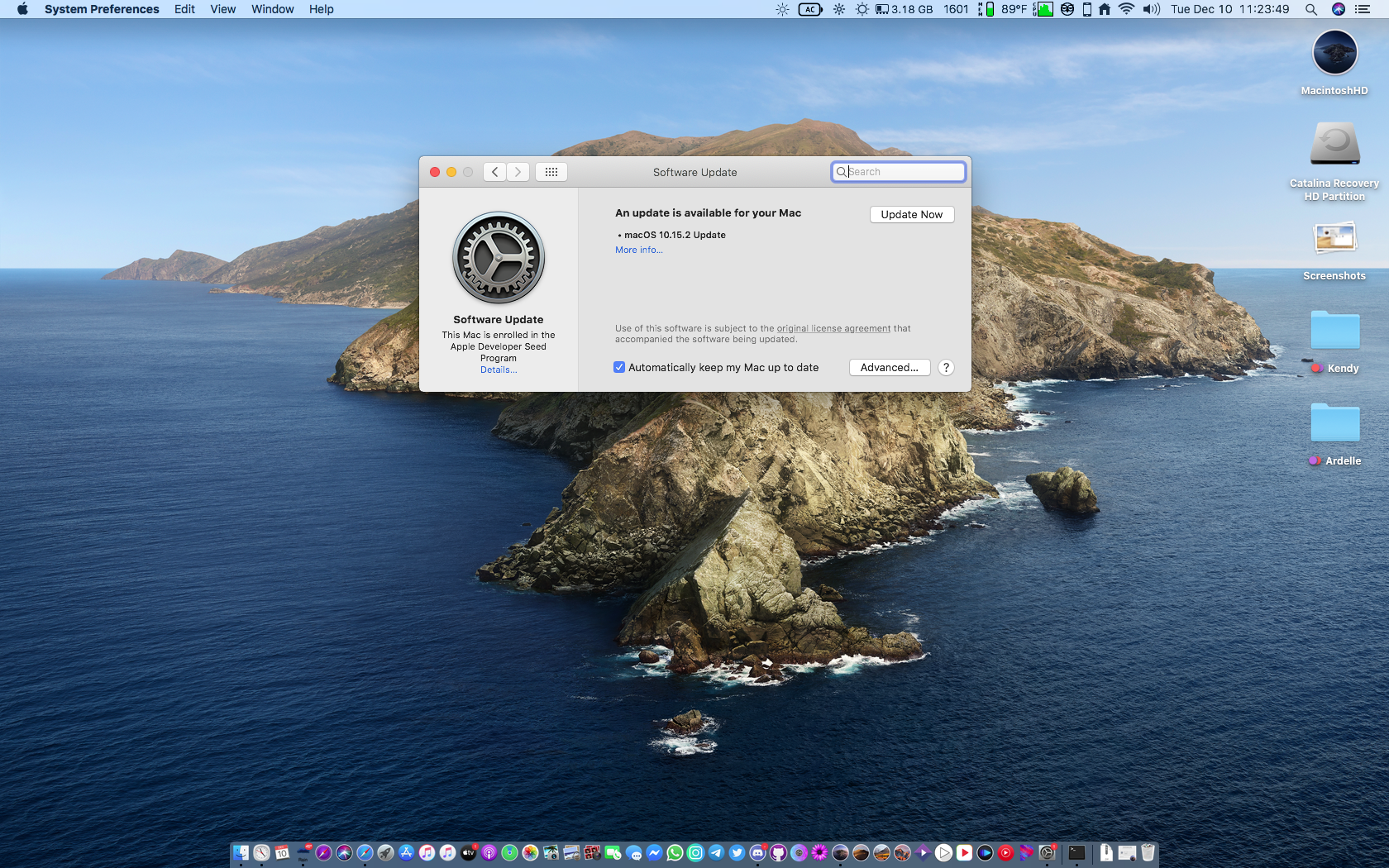1389x868 pixels.
Task: Go forward with the right chevron button
Action: (x=518, y=172)
